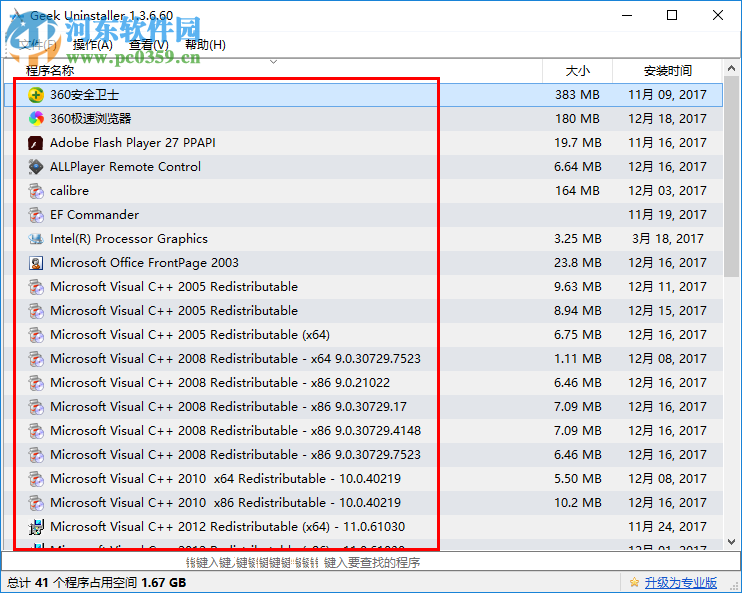Sort by 大小 column header
742x593 pixels.
tap(577, 71)
